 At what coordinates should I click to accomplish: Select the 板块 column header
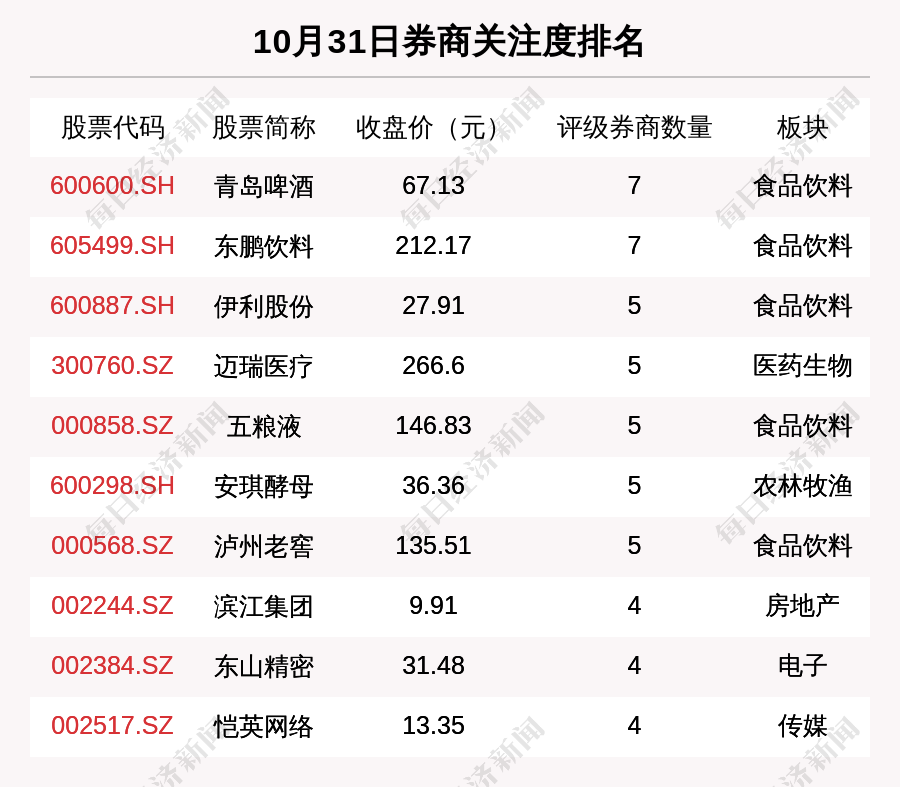[802, 127]
